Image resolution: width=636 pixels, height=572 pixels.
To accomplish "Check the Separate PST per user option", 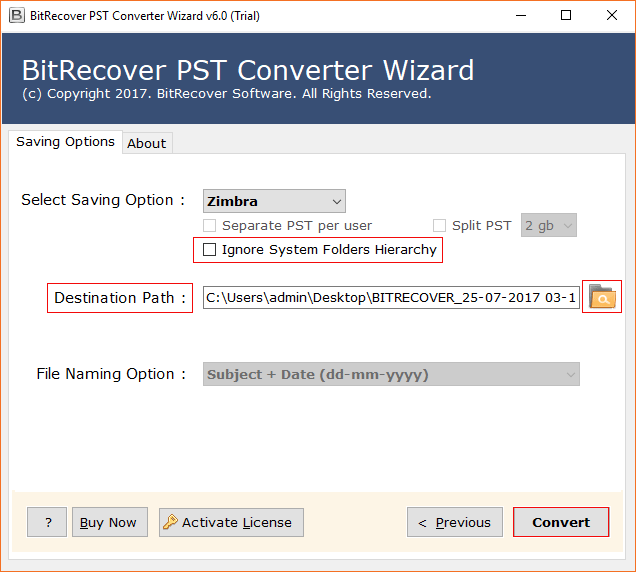I will tap(209, 226).
